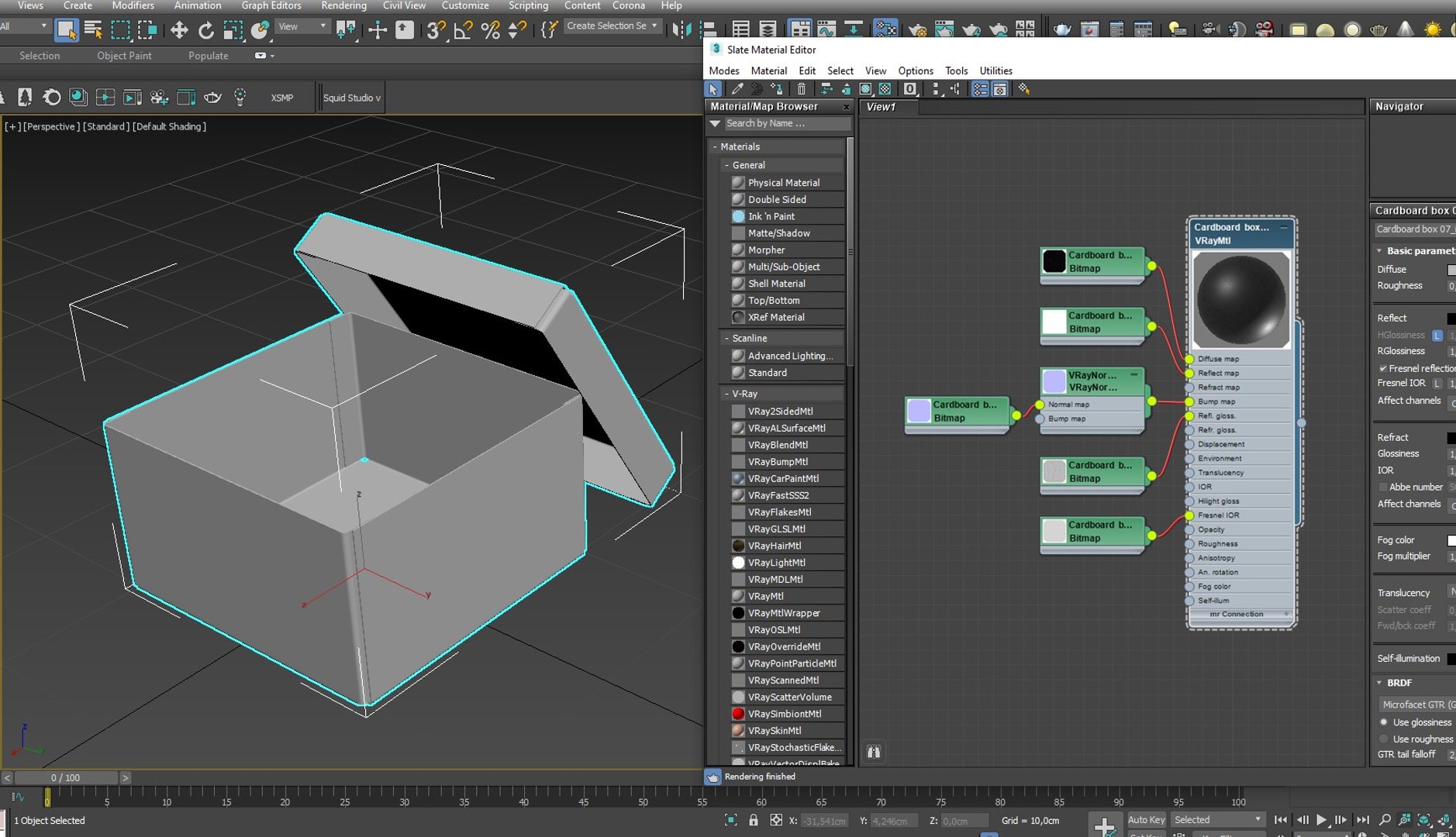Click the Play Animation button

(1322, 820)
